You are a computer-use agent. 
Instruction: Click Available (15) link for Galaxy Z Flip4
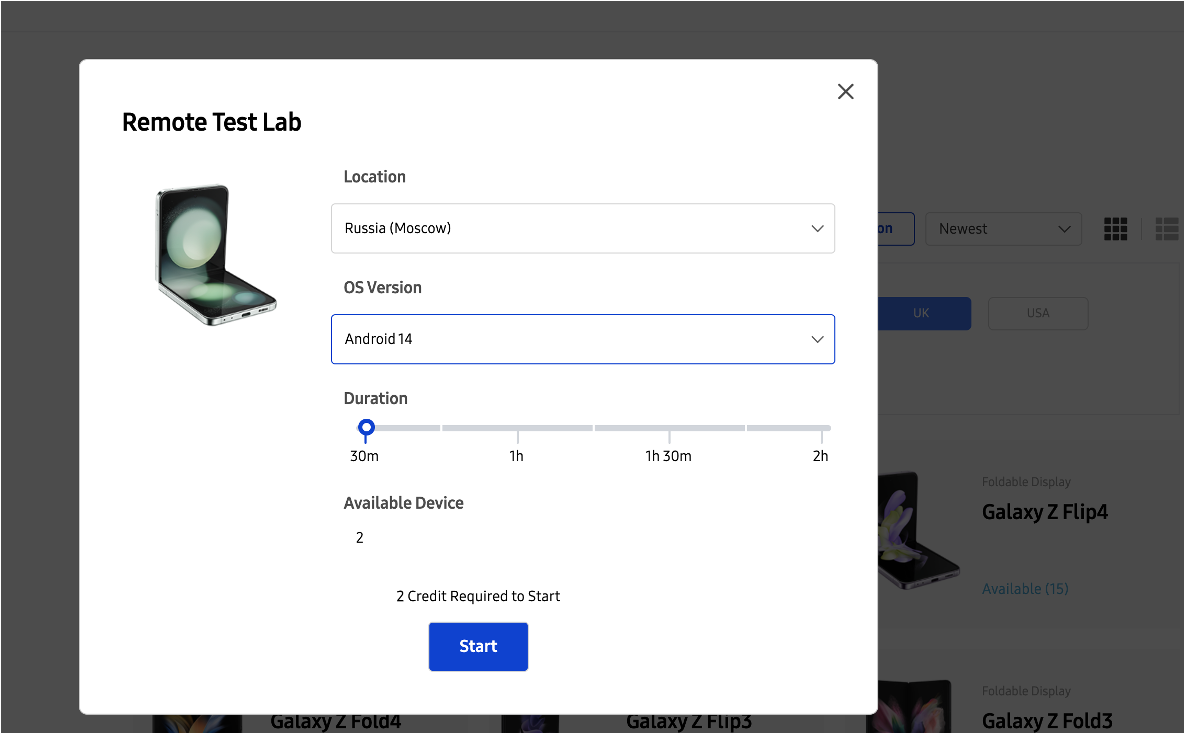click(x=1025, y=589)
